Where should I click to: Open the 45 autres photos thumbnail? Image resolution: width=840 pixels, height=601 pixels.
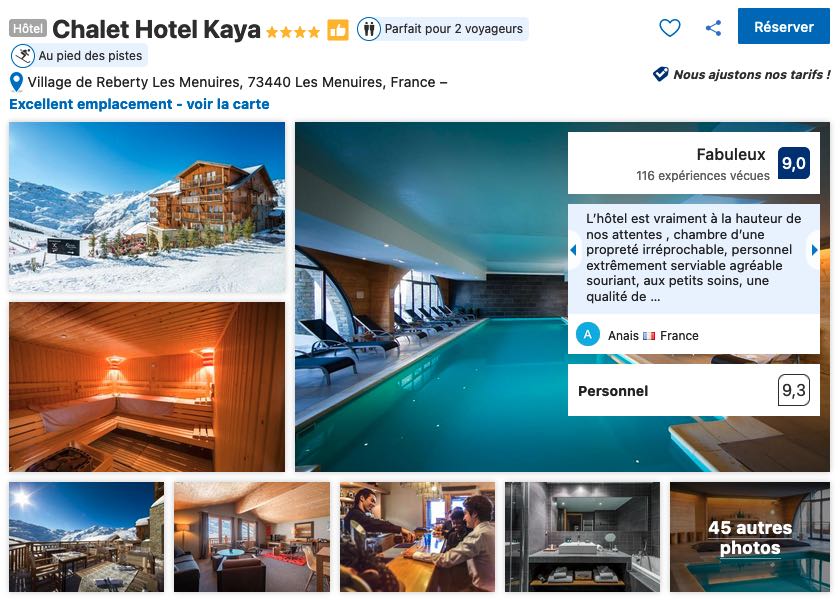click(749, 537)
